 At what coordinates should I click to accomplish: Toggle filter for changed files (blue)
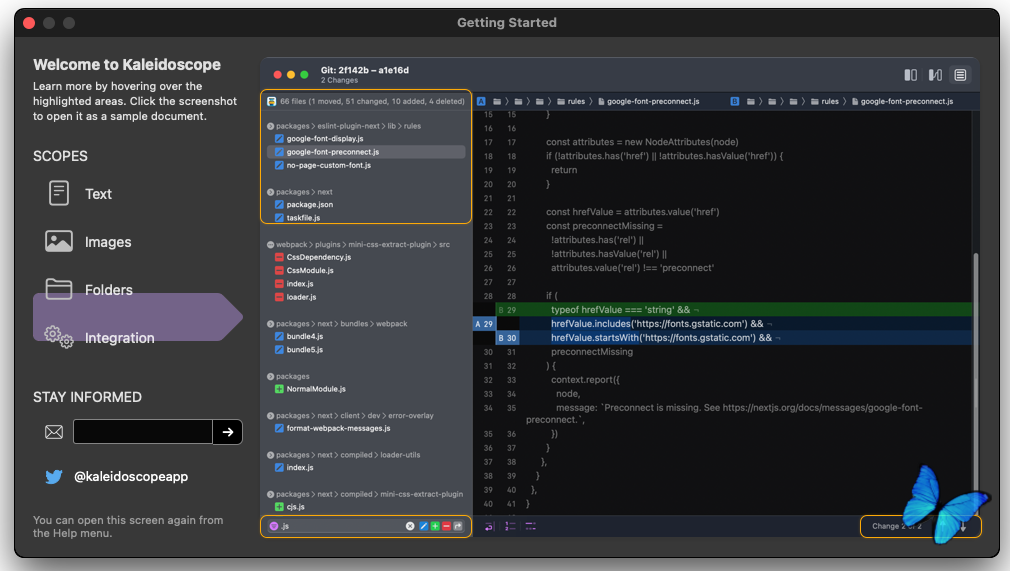[423, 526]
